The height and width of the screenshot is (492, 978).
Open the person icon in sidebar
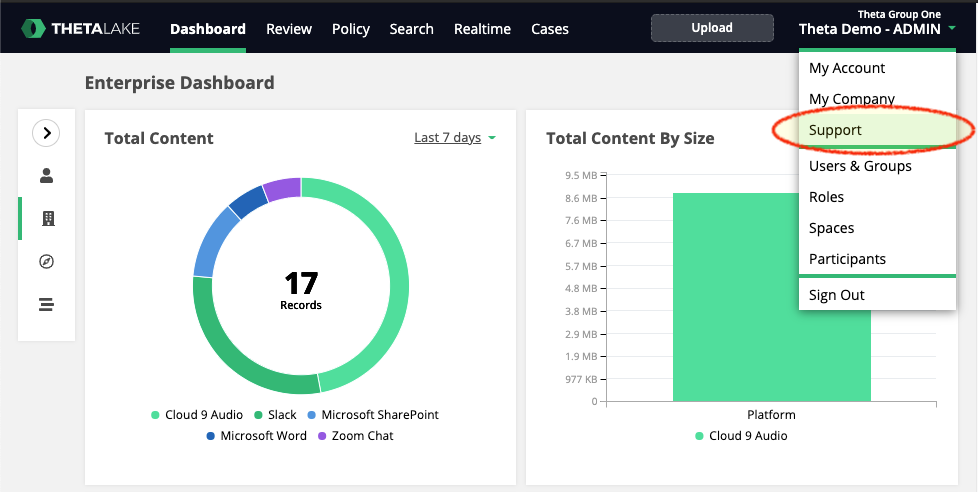46,176
